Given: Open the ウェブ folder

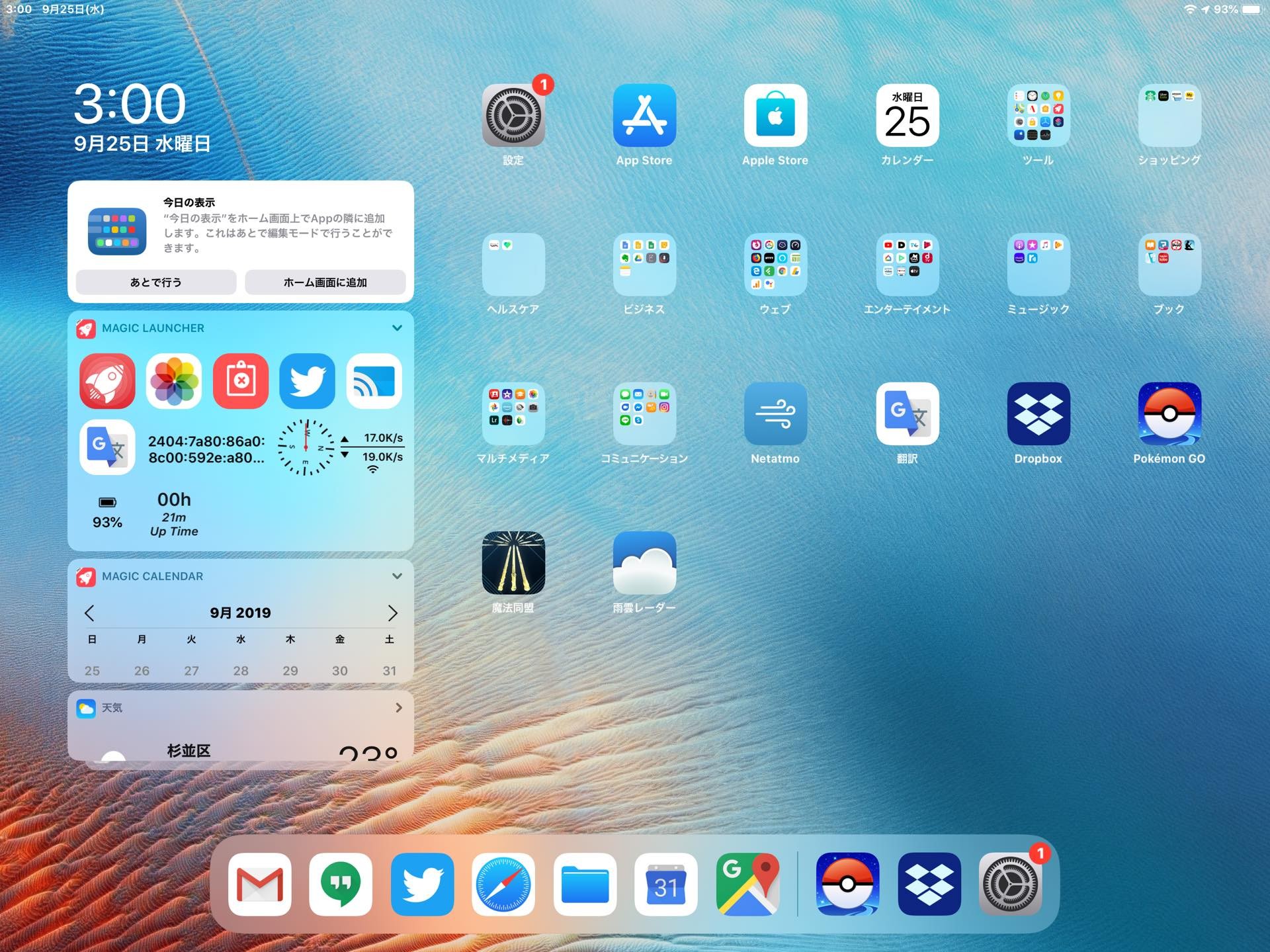Looking at the screenshot, I should click(x=775, y=265).
